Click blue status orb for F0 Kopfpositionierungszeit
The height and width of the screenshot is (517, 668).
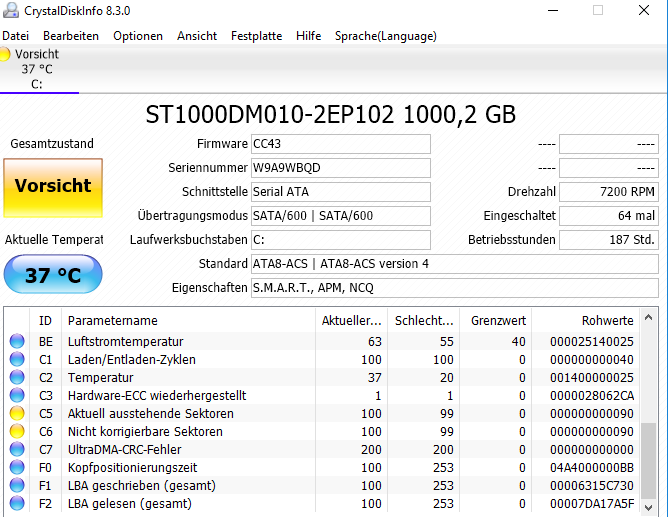[17, 467]
